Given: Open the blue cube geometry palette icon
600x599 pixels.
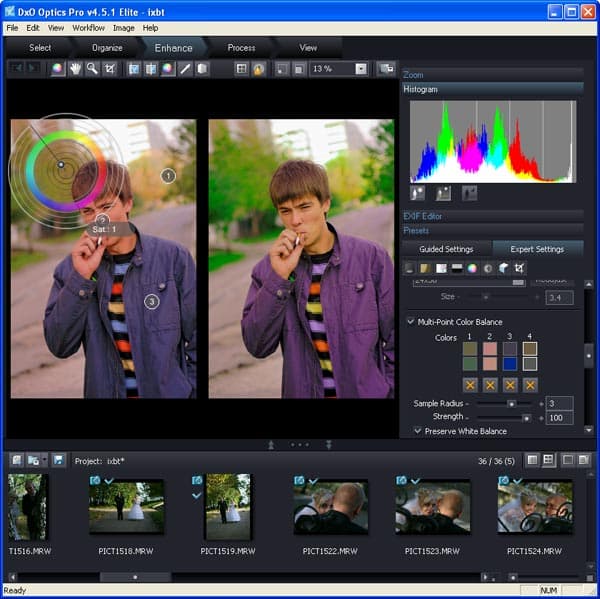Looking at the screenshot, I should tap(504, 268).
